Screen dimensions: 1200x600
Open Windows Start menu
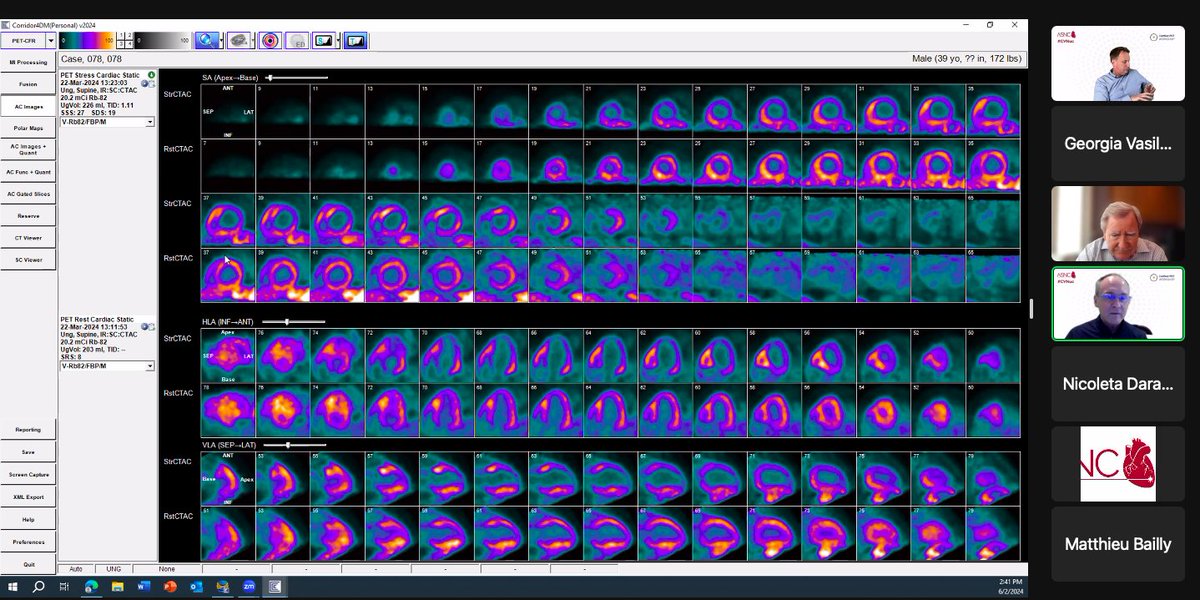[15, 586]
